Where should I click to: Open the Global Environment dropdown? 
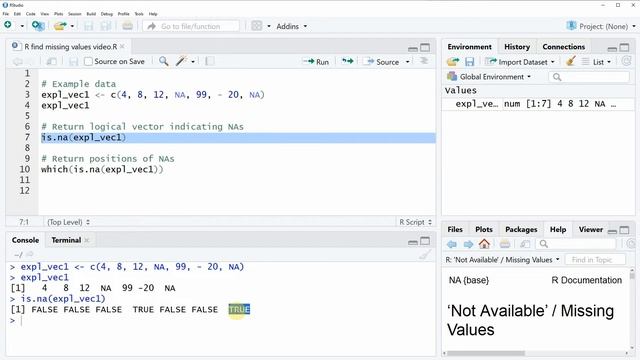489,77
